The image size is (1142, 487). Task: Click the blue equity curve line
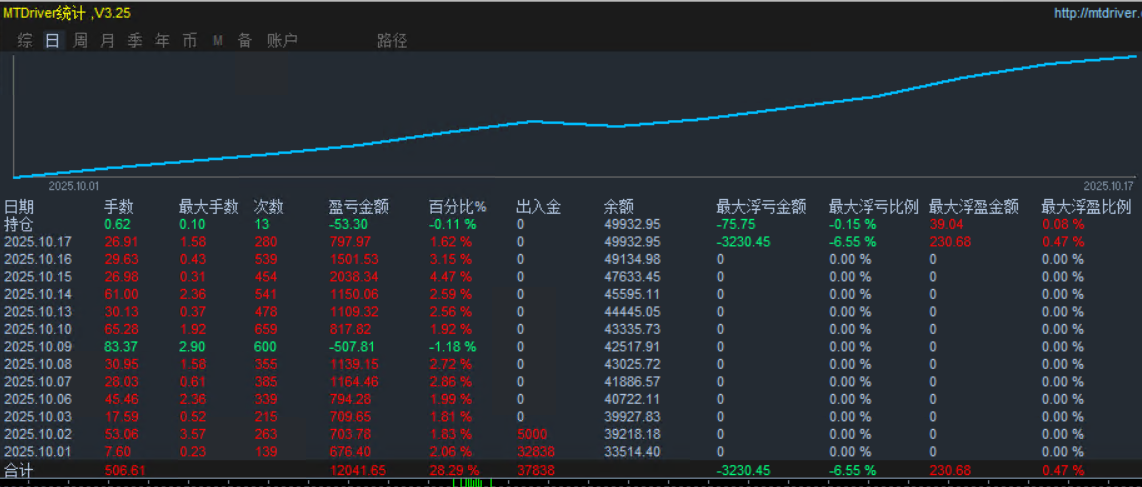[x=575, y=124]
